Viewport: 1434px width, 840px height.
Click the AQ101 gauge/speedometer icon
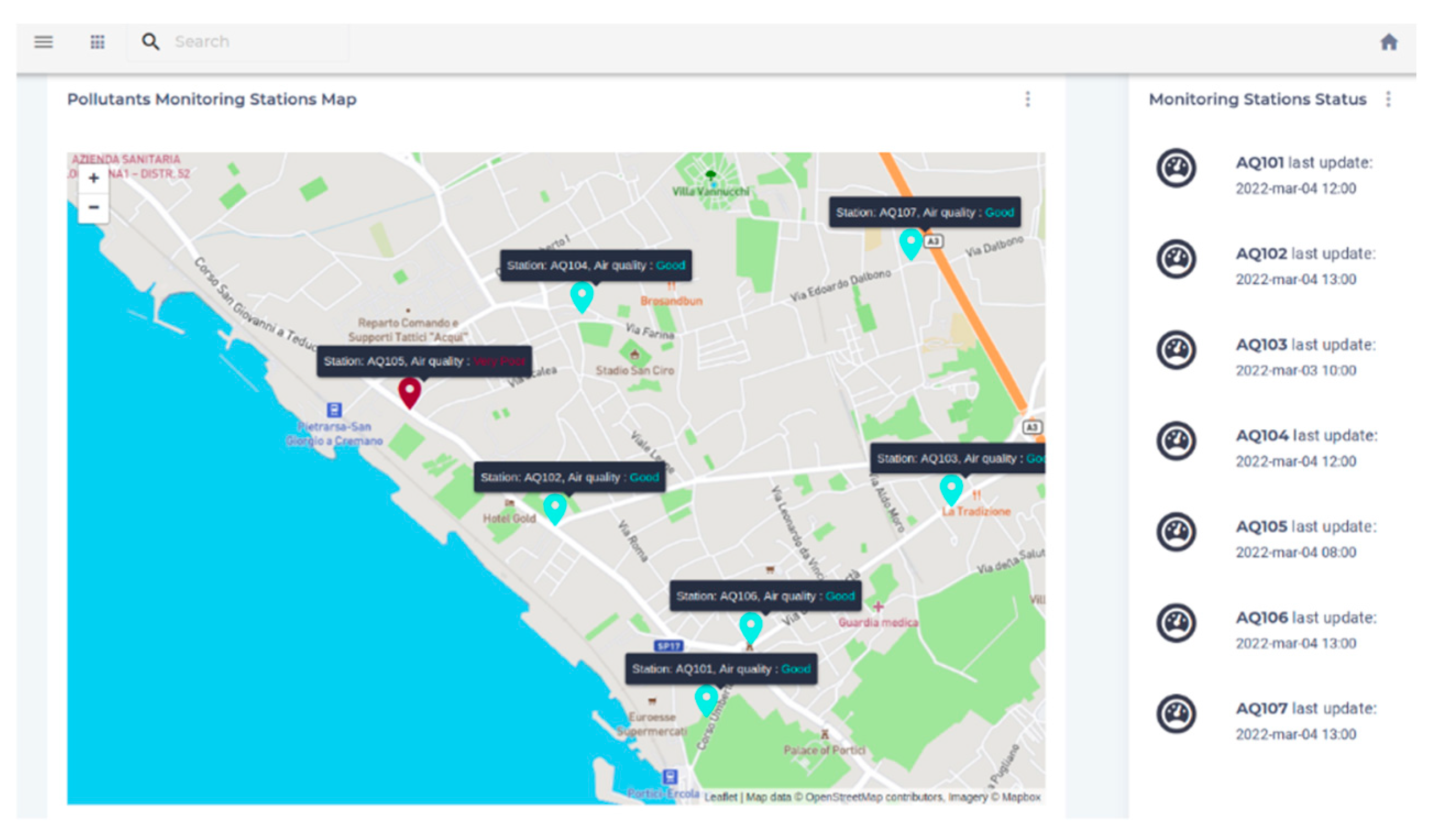1175,167
